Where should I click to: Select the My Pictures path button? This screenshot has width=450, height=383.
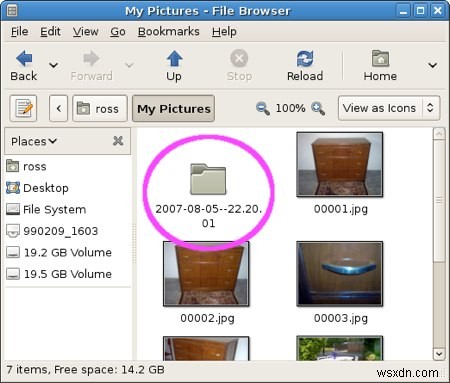coord(173,108)
